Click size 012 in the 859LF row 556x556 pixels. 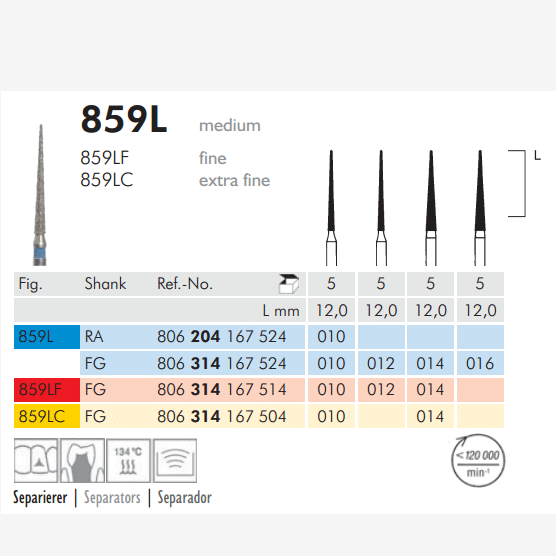pyautogui.click(x=381, y=390)
